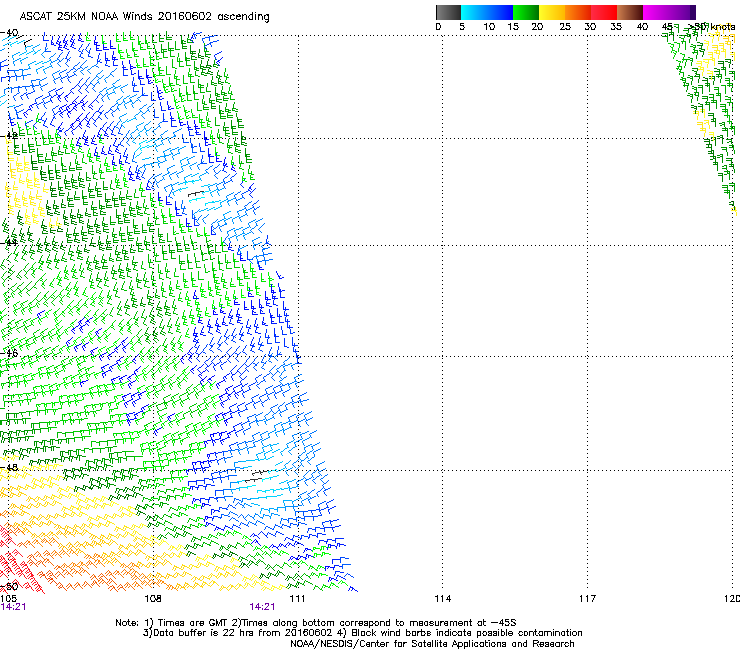Choose the red 30–35 knot color bar segment
The width and height of the screenshot is (740, 650).
pyautogui.click(x=604, y=12)
